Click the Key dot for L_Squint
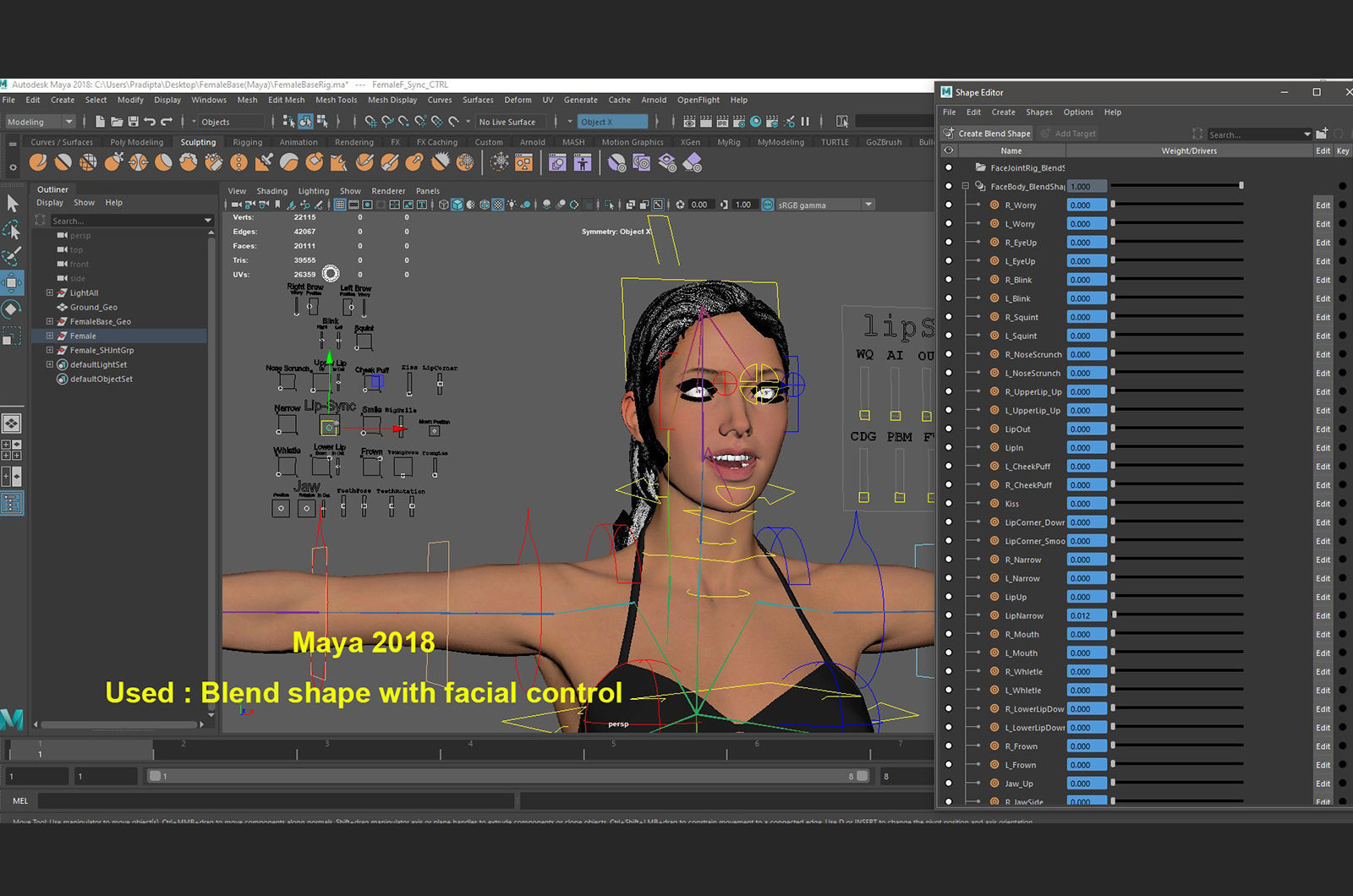The height and width of the screenshot is (896, 1353). [1342, 336]
